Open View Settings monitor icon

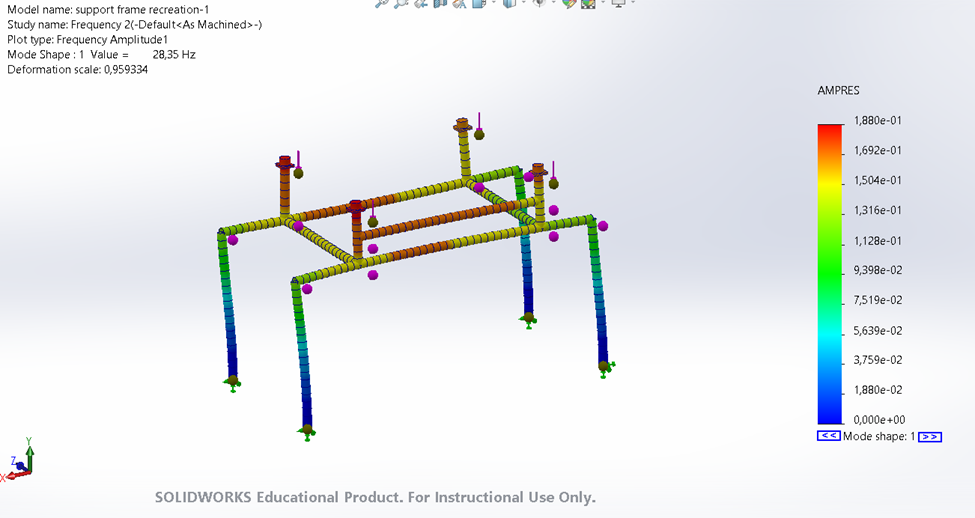point(619,3)
